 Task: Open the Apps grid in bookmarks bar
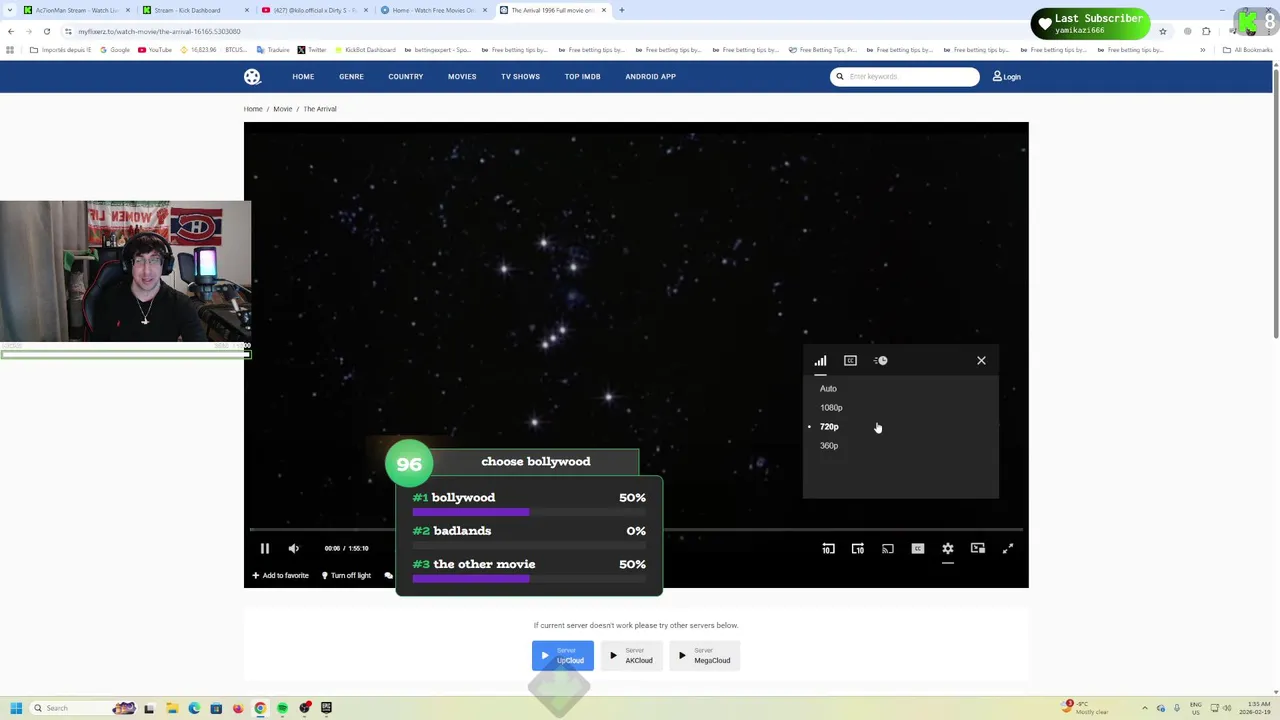10,50
